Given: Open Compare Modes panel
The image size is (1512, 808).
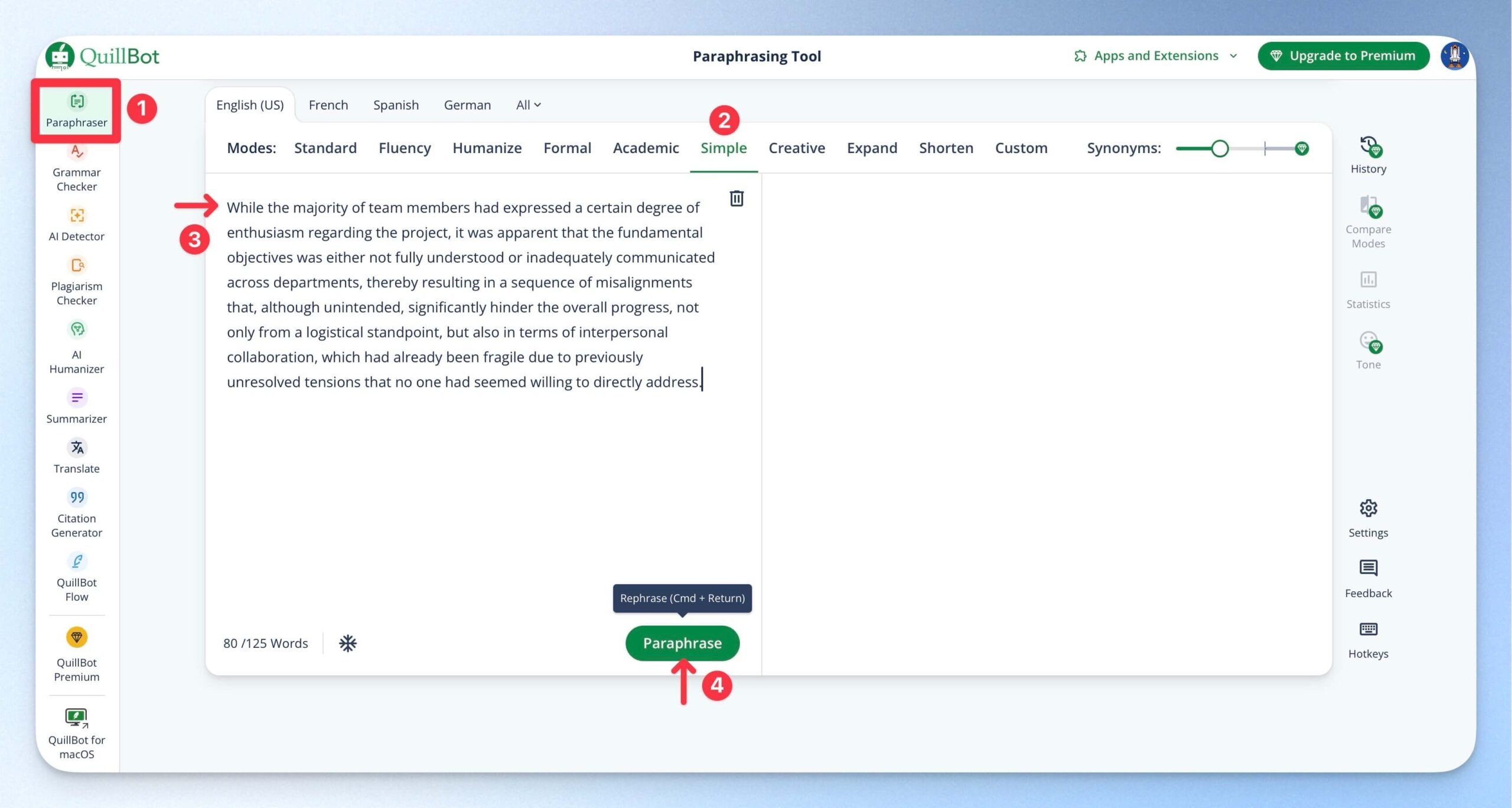Looking at the screenshot, I should click(1368, 223).
